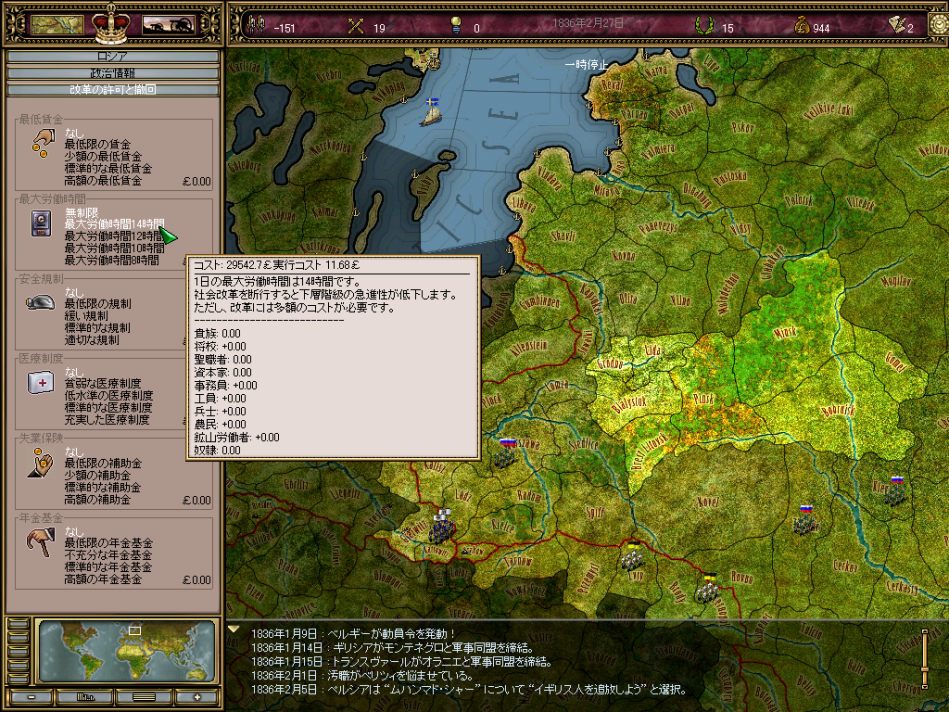Image resolution: width=949 pixels, height=712 pixels.
Task: Select 高額の最低賃金 reform option
Action: tap(103, 180)
